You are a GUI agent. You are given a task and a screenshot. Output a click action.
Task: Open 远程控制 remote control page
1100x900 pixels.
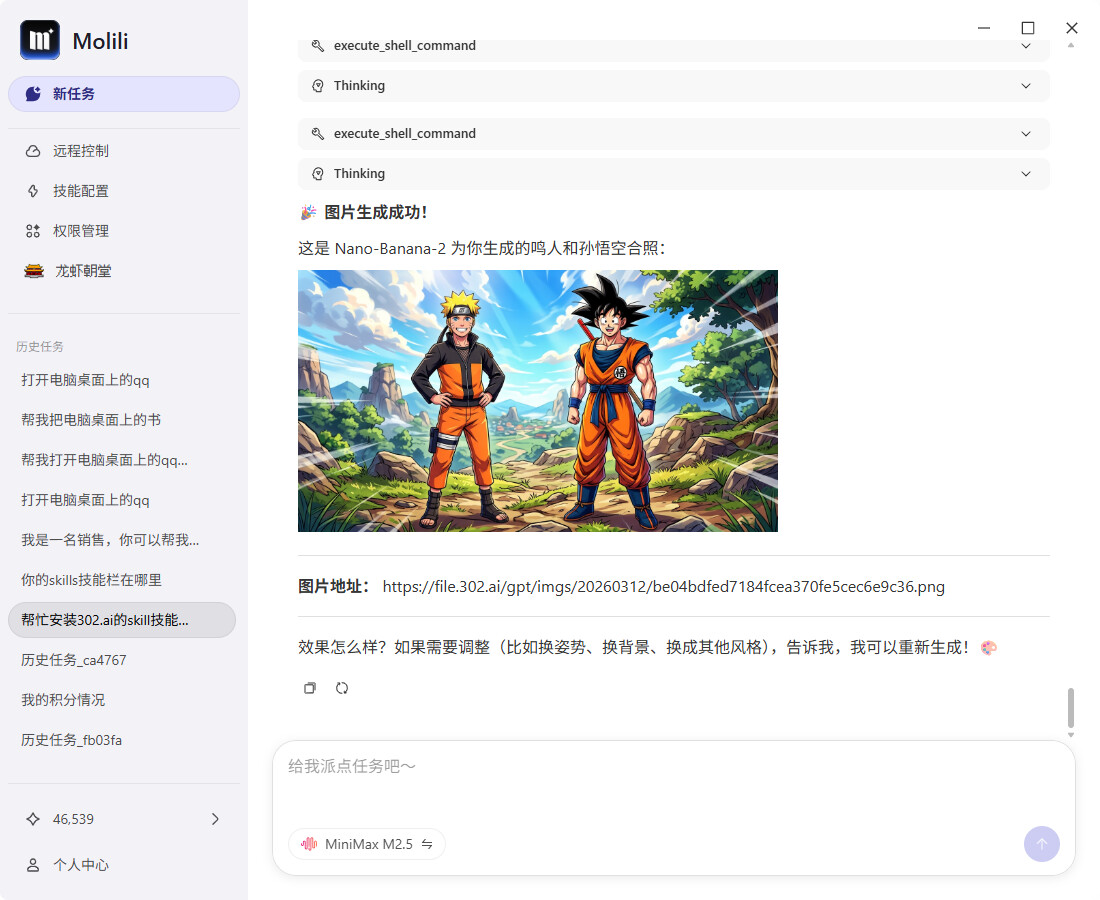click(x=80, y=151)
